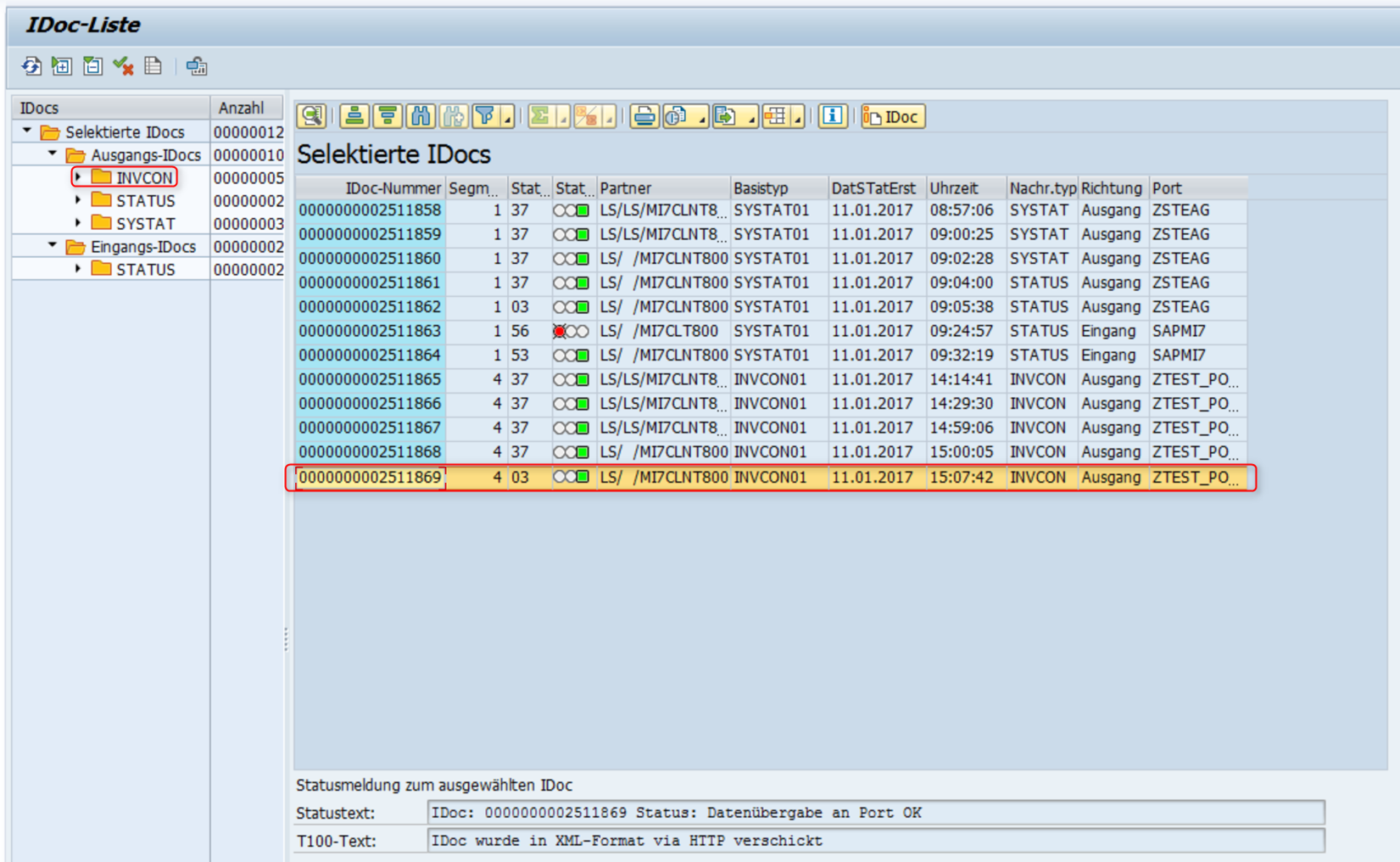This screenshot has width=1400, height=862.
Task: Click the SAPMI7 port cell in row 2511864
Action: pos(1197,355)
